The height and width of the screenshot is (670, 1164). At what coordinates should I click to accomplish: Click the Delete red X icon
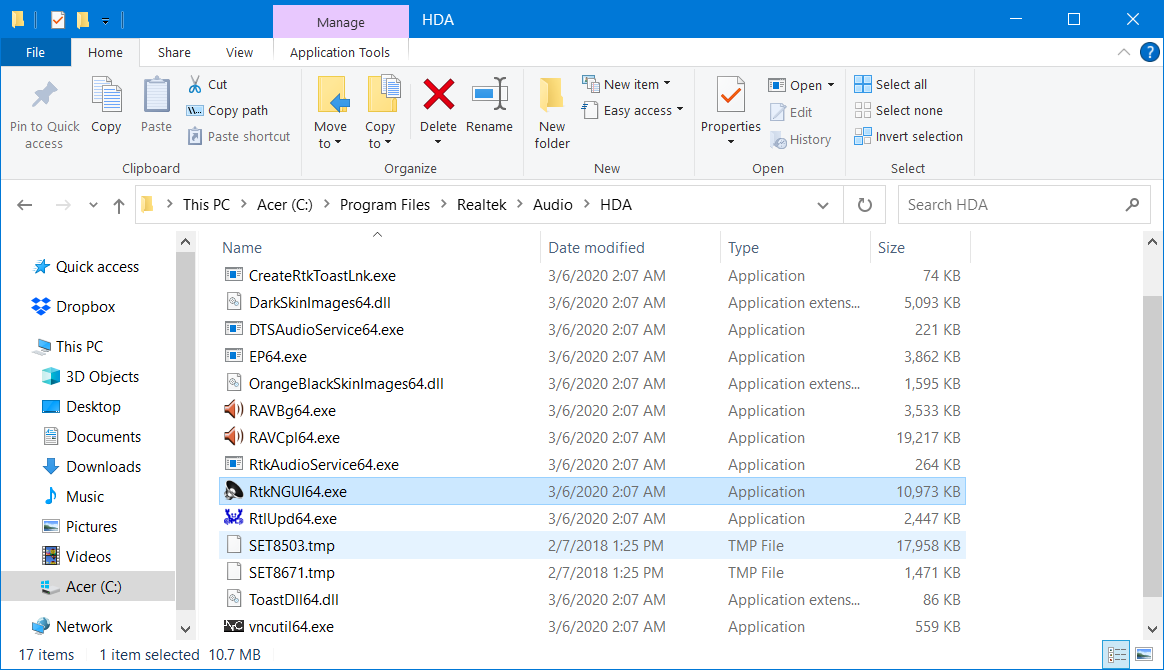pyautogui.click(x=438, y=95)
